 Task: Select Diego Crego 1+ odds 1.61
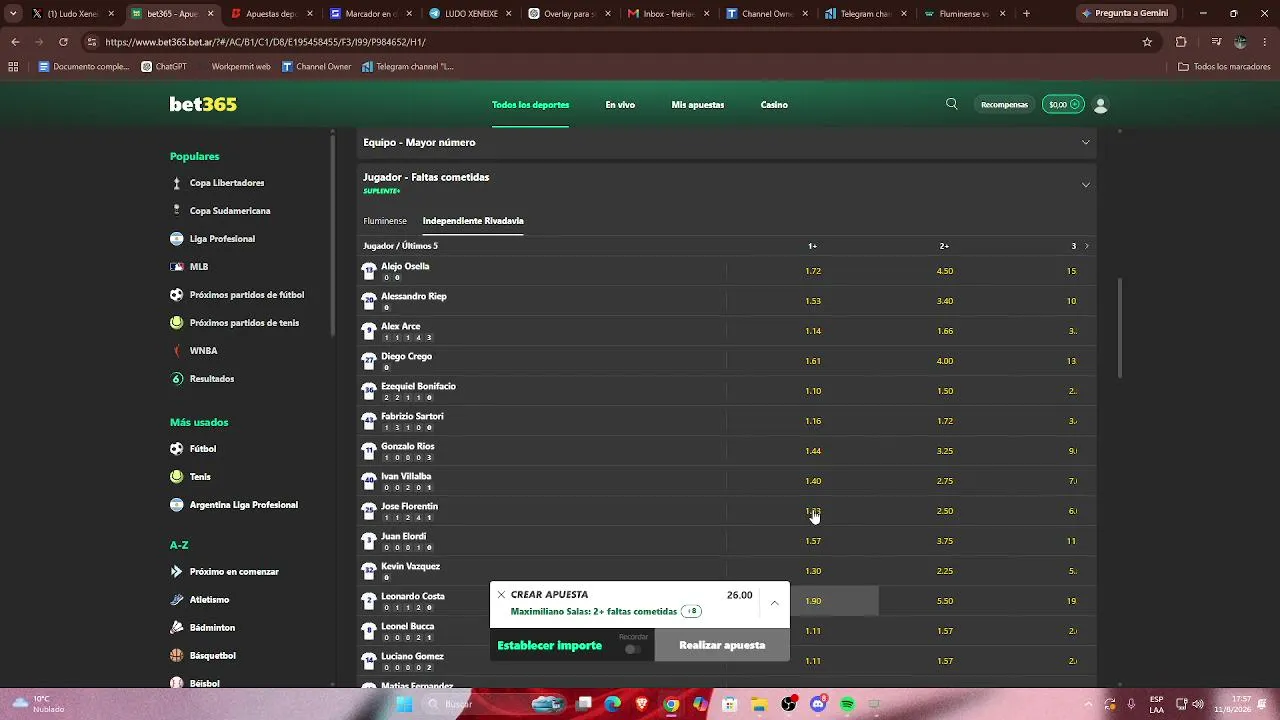tap(813, 361)
